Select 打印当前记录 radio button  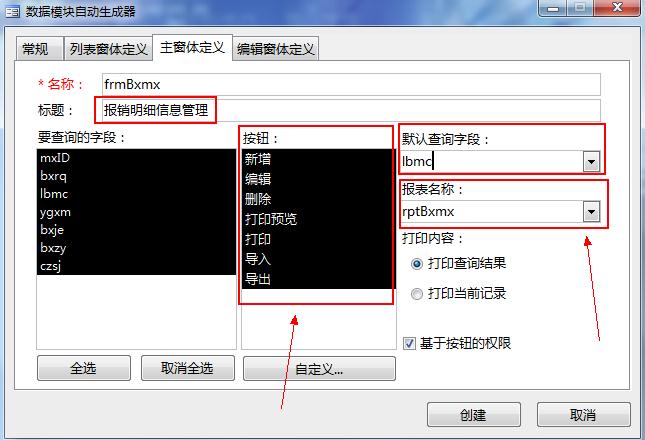pyautogui.click(x=417, y=294)
